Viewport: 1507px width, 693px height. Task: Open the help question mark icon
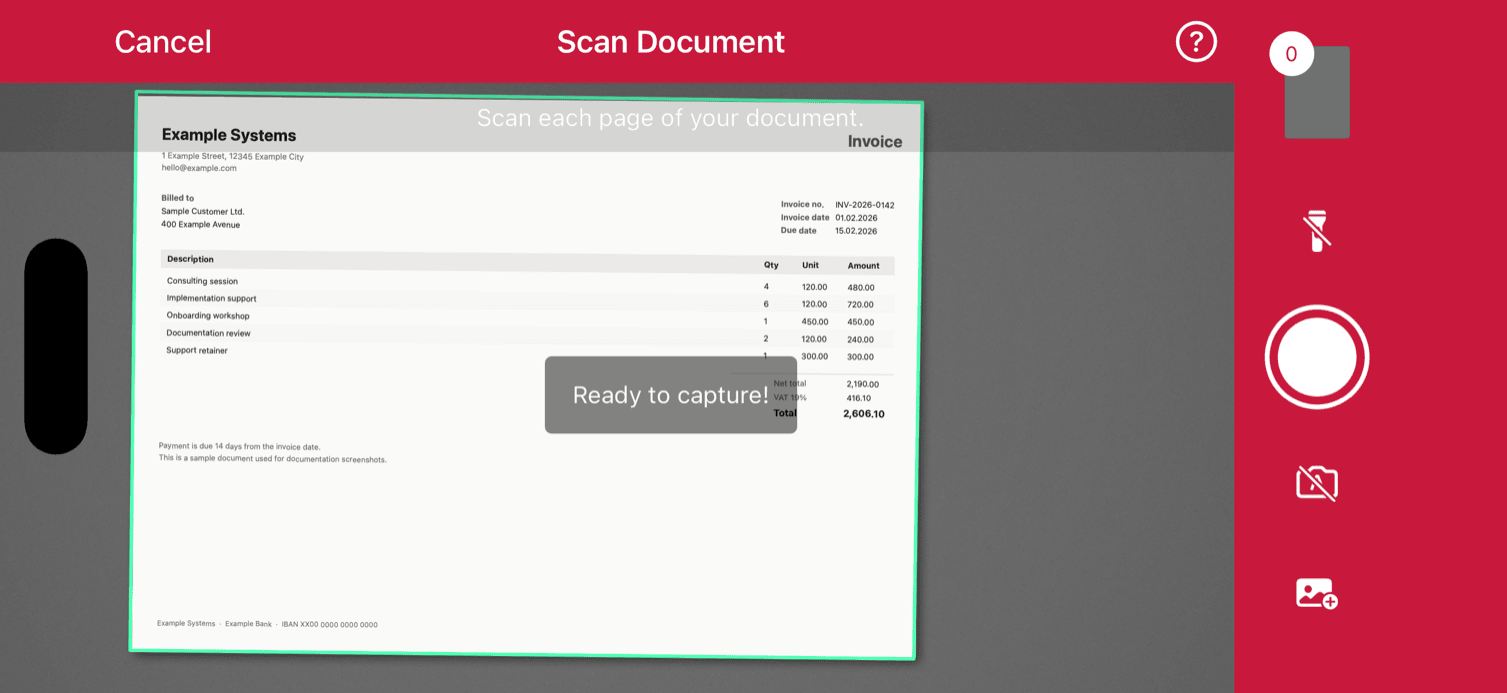point(1196,42)
